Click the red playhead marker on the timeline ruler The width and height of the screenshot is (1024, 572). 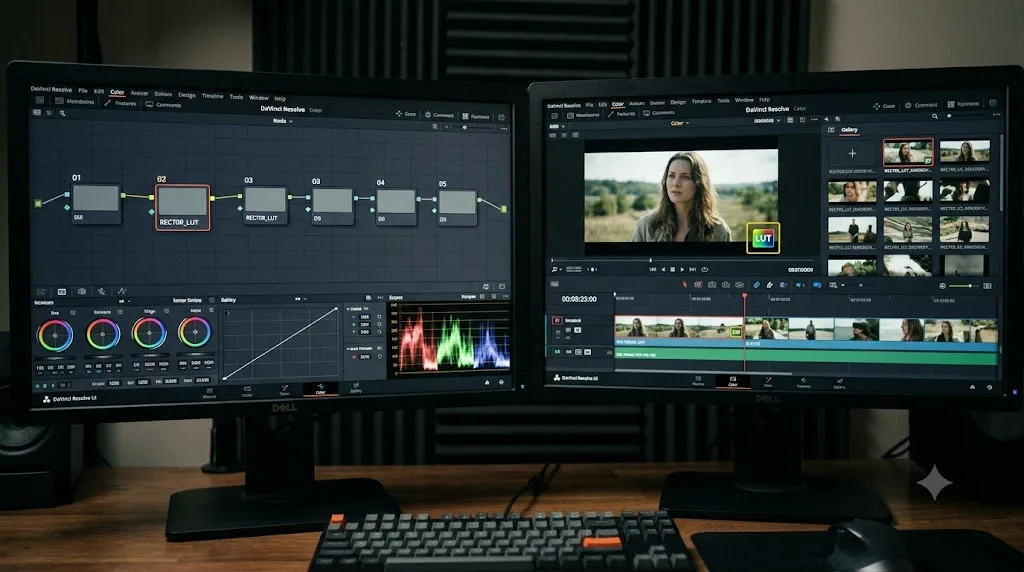click(x=744, y=297)
